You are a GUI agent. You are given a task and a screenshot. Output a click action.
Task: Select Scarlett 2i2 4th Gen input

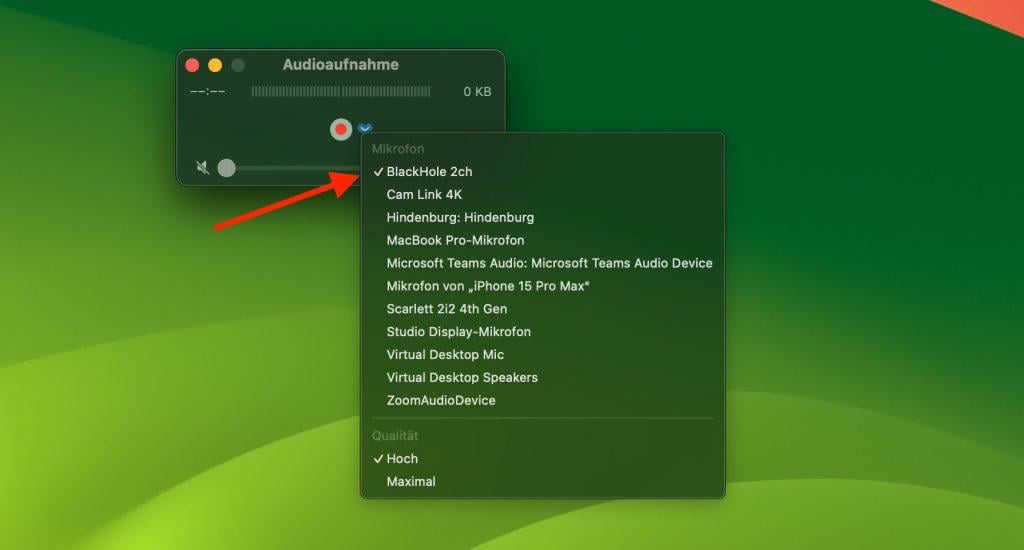coord(543,309)
